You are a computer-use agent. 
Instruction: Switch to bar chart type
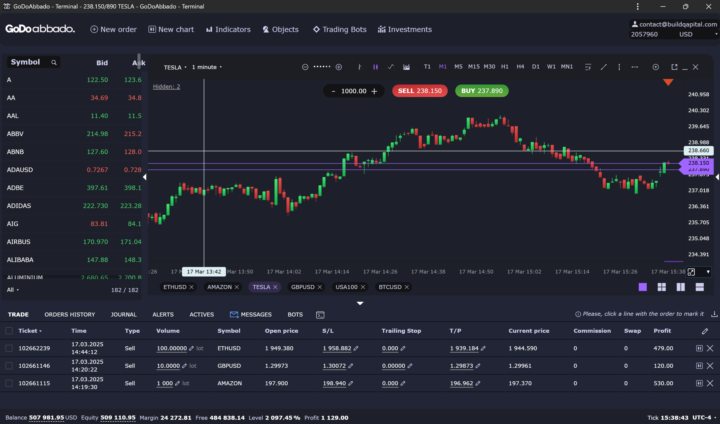[360, 67]
